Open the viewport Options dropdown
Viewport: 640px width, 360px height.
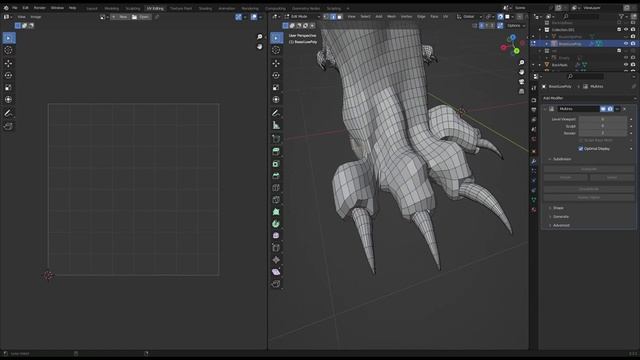[516, 26]
